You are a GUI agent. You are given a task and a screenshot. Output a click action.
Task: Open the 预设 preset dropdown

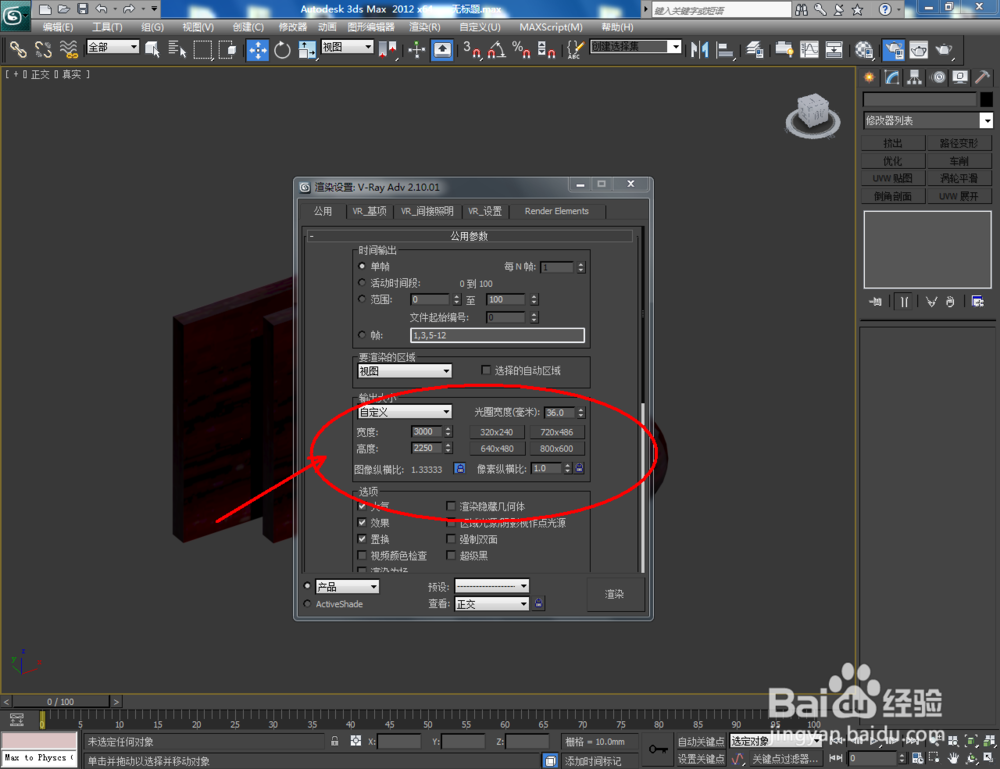point(492,586)
